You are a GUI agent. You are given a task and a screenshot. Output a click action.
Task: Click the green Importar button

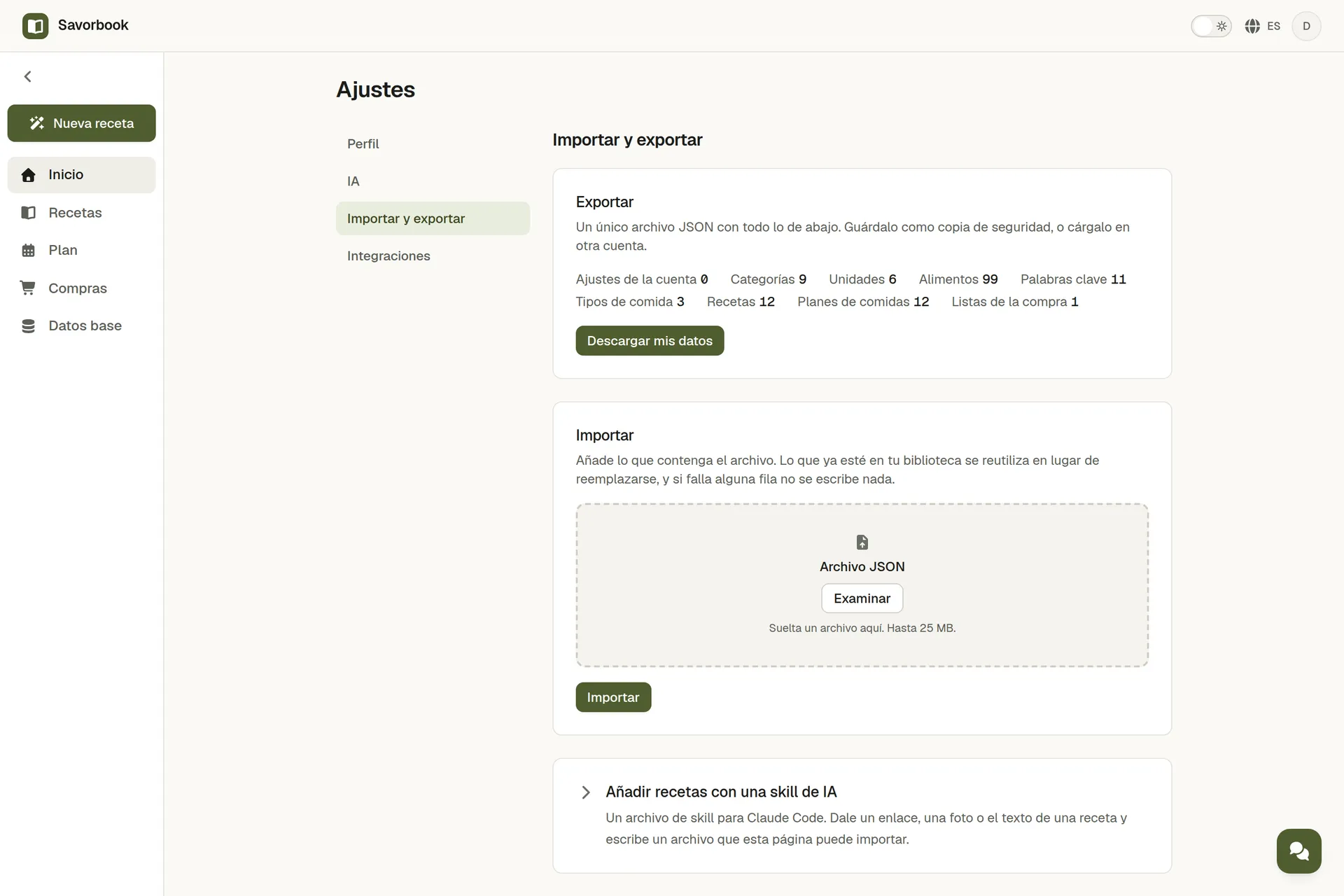(613, 697)
